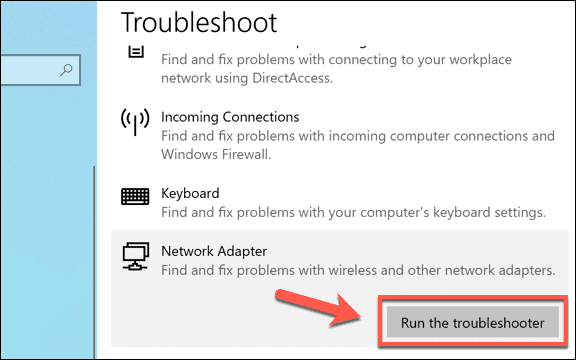The height and width of the screenshot is (360, 576).
Task: Select the Keyboard troubleshooter title
Action: 190,194
